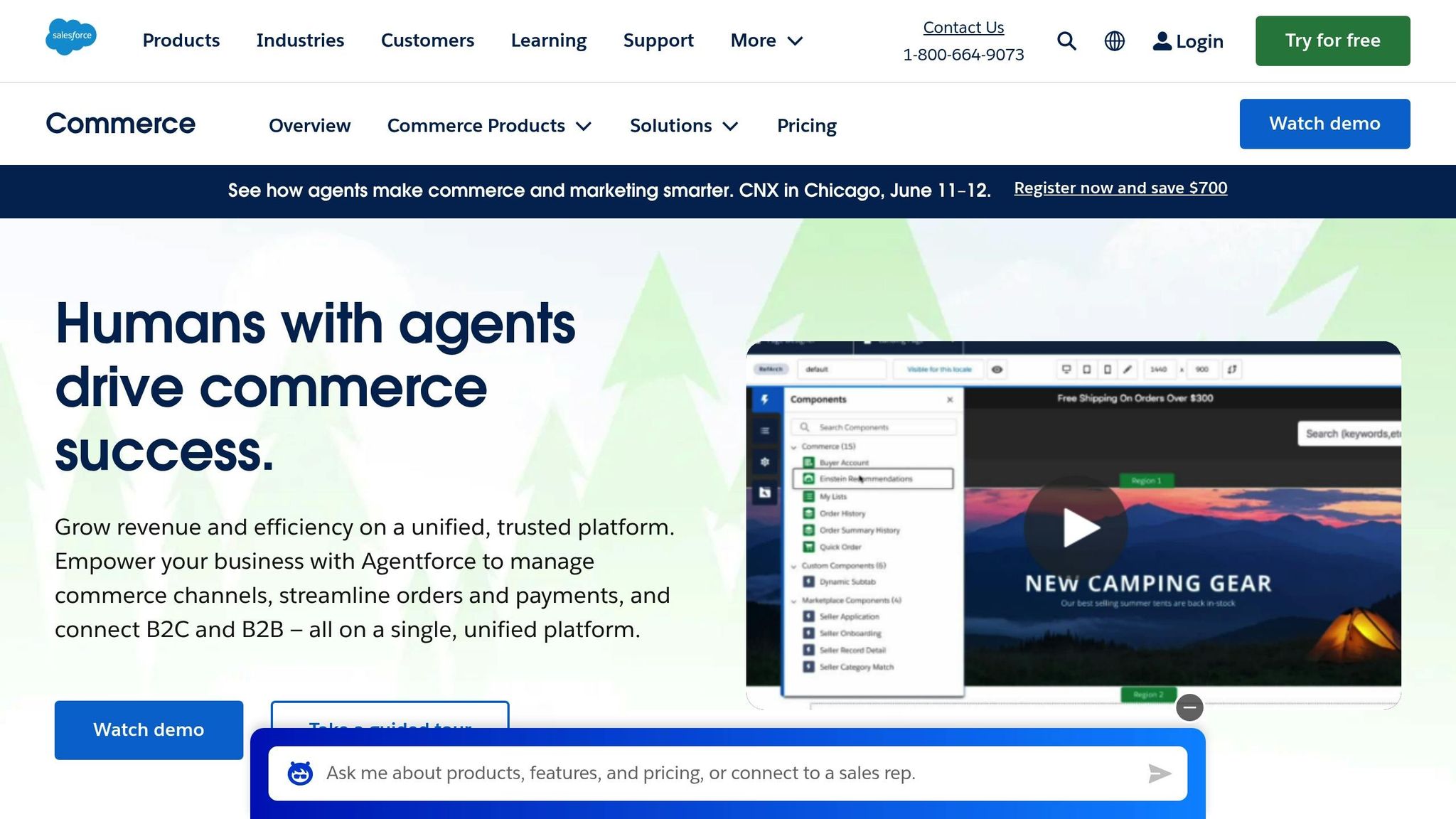Expand the More menu chevron
The height and width of the screenshot is (819, 1456).
(795, 41)
